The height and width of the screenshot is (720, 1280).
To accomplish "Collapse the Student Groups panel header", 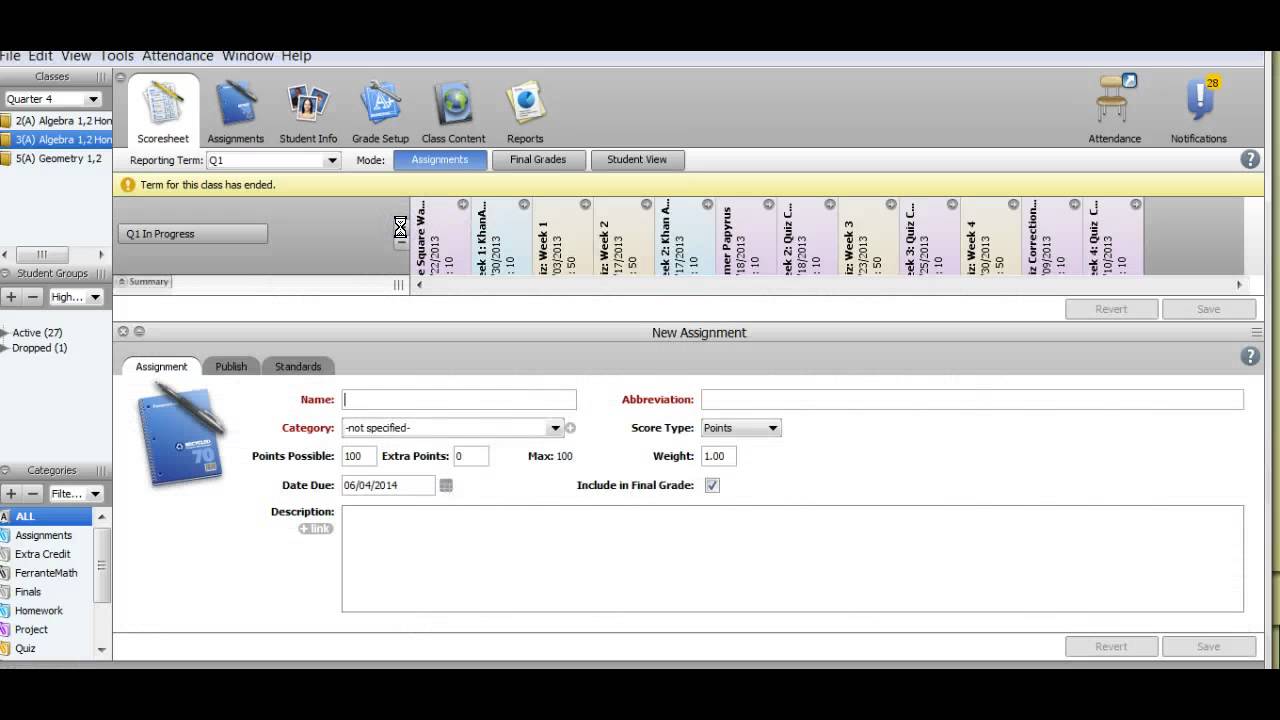I will tap(5, 273).
